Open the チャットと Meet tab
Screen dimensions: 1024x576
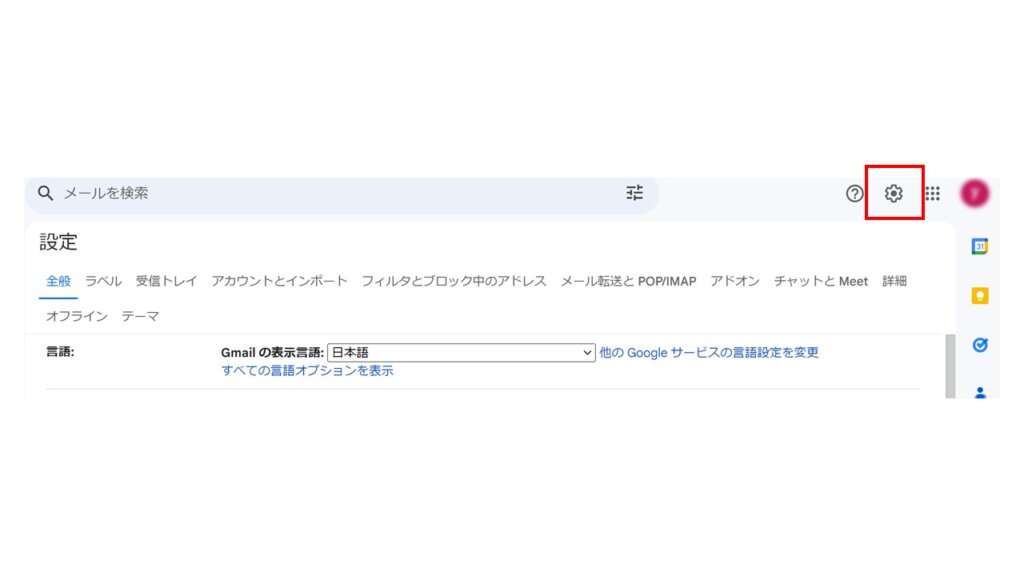tap(821, 281)
